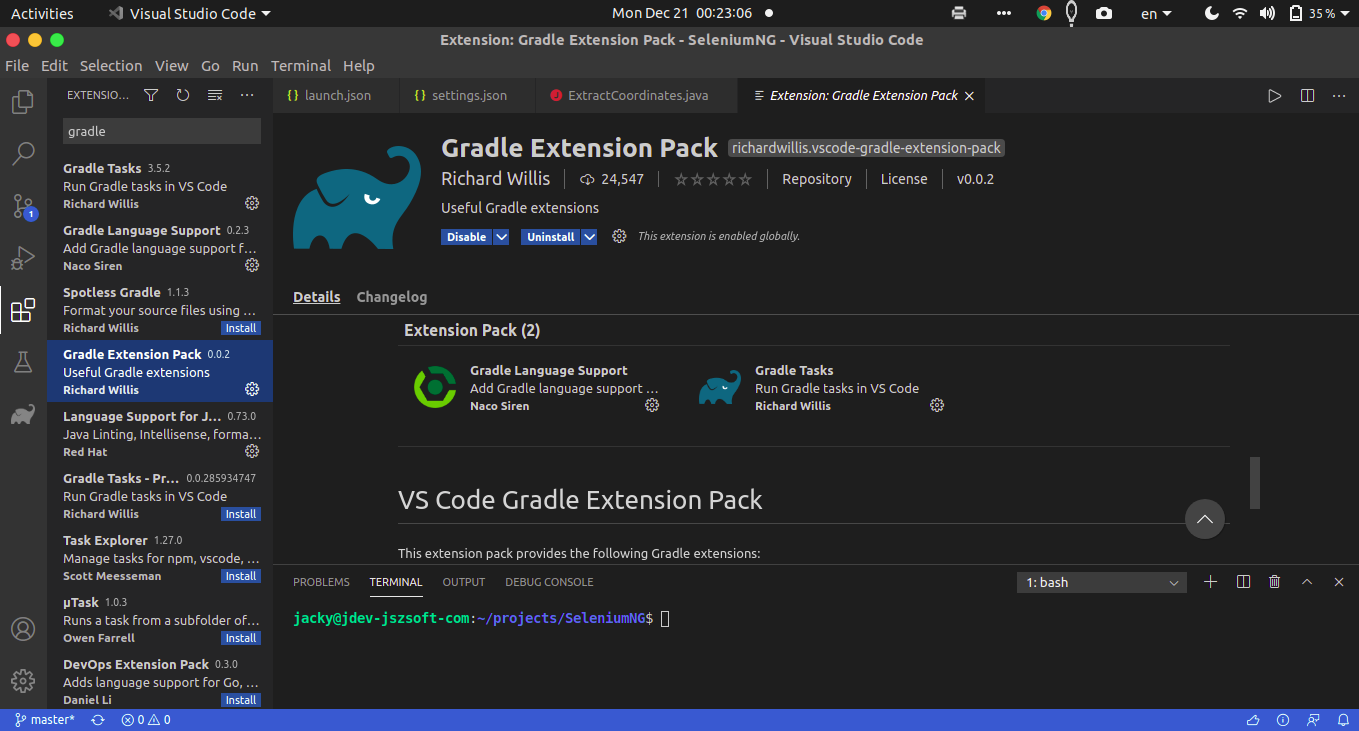This screenshot has width=1359, height=731.
Task: Open the Terminal menu
Action: tap(301, 66)
